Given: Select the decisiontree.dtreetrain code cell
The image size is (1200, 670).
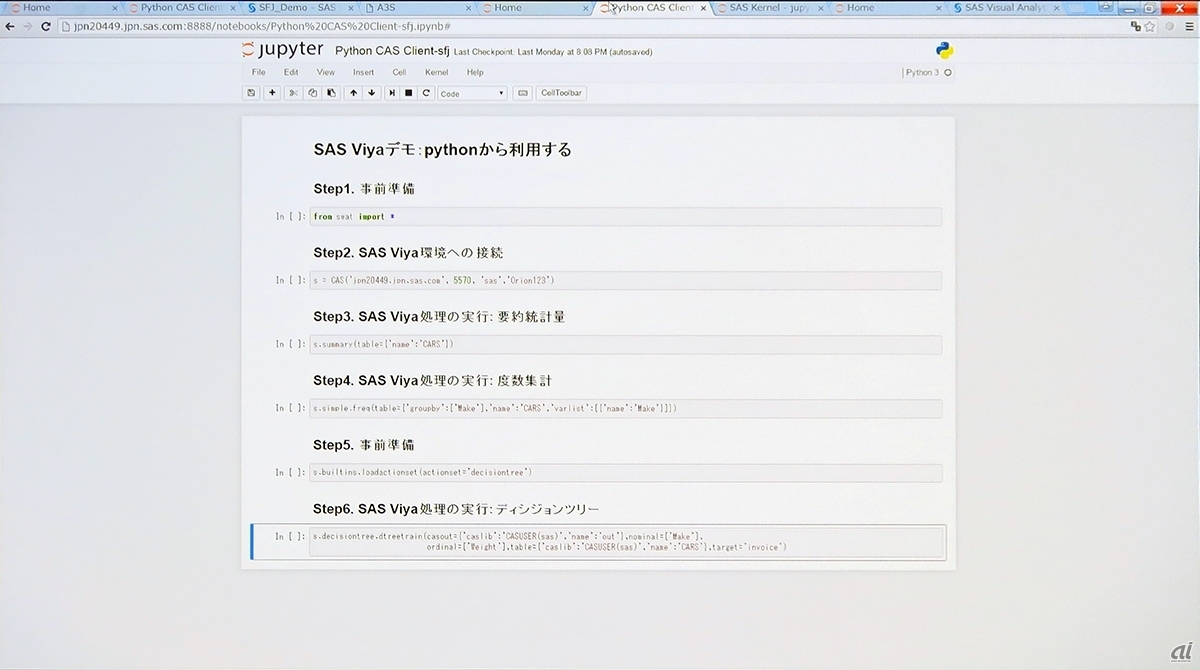Looking at the screenshot, I should click(x=625, y=542).
